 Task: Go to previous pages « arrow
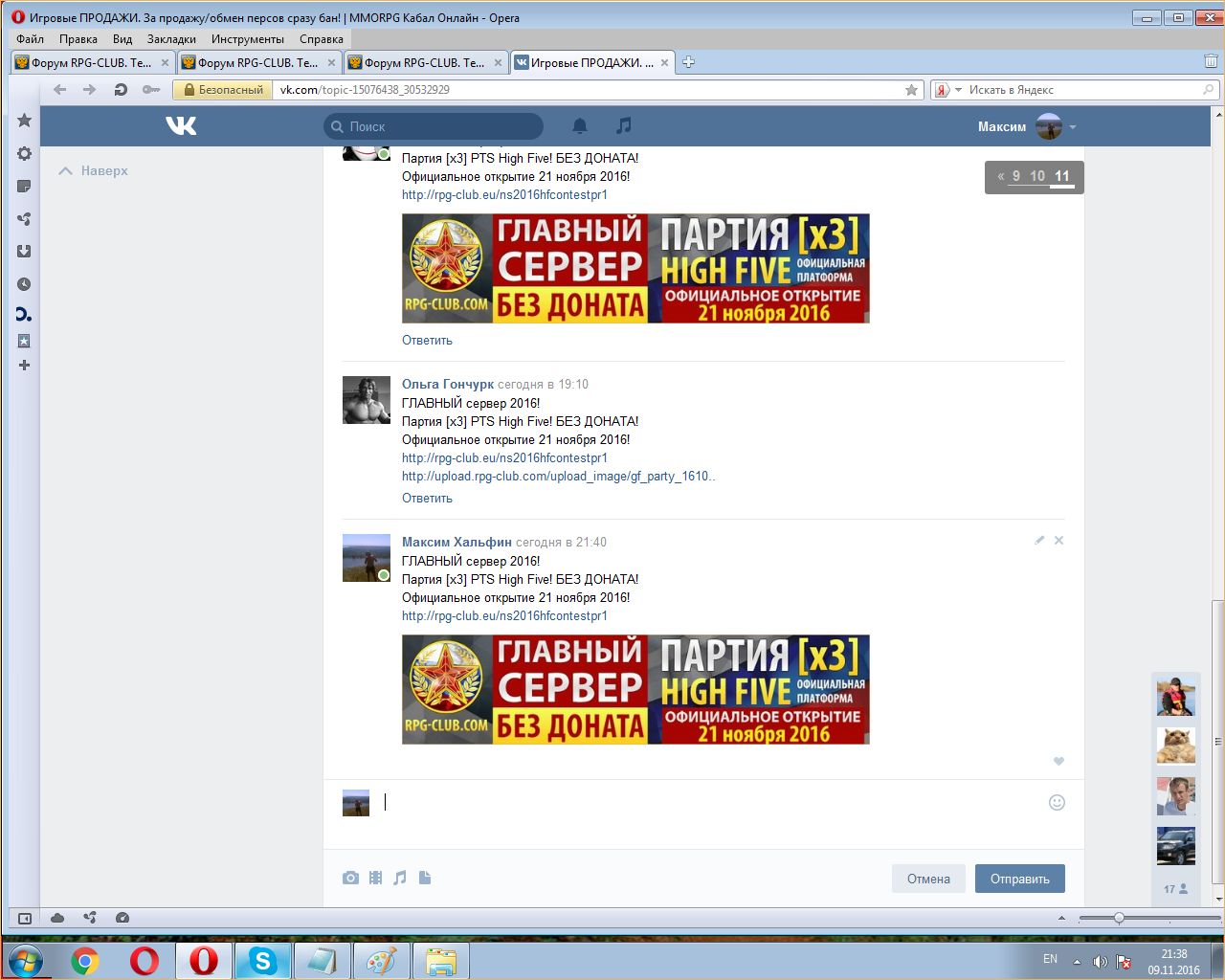pos(1001,176)
